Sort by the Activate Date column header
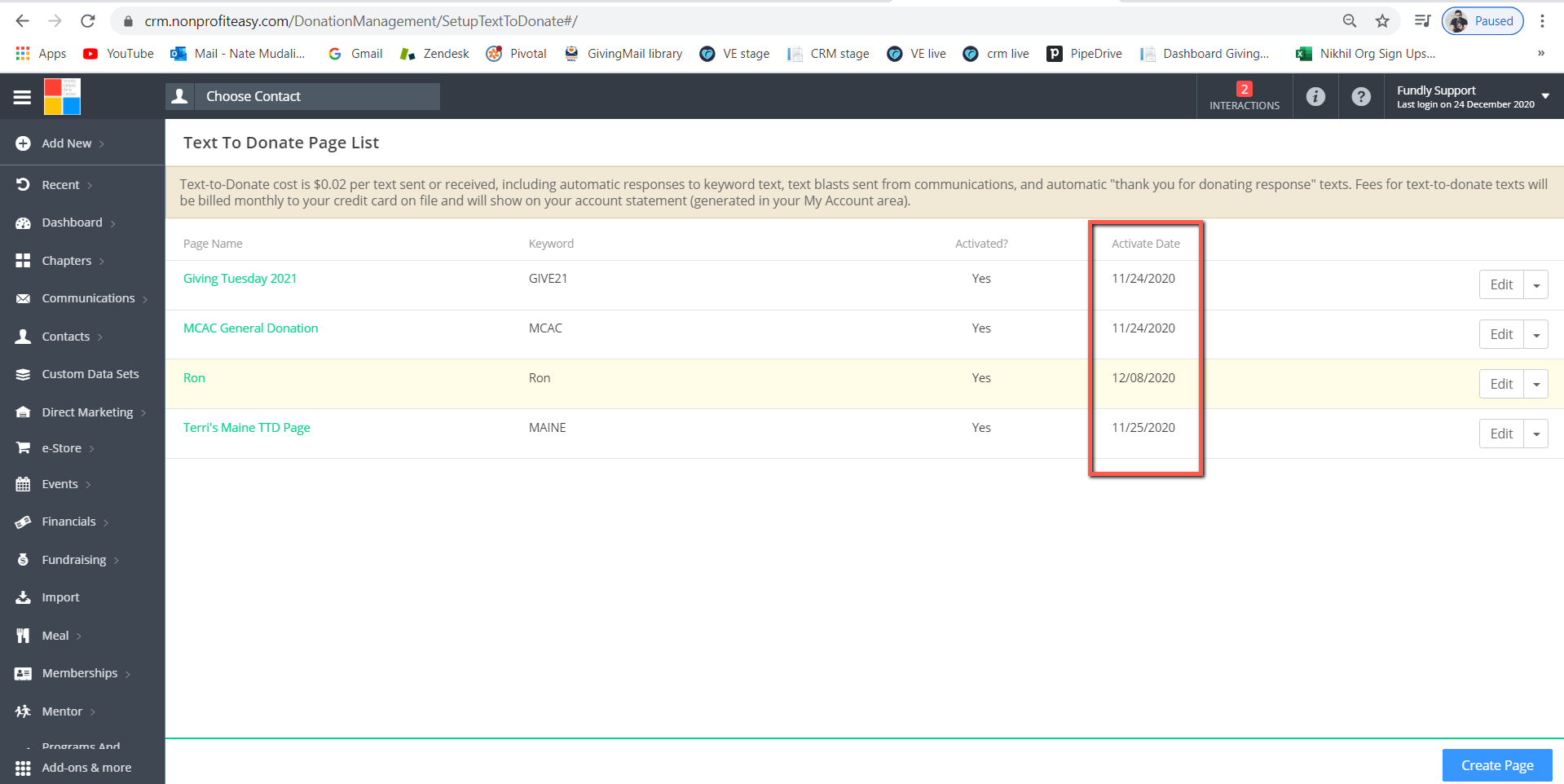Image resolution: width=1564 pixels, height=784 pixels. [1145, 244]
